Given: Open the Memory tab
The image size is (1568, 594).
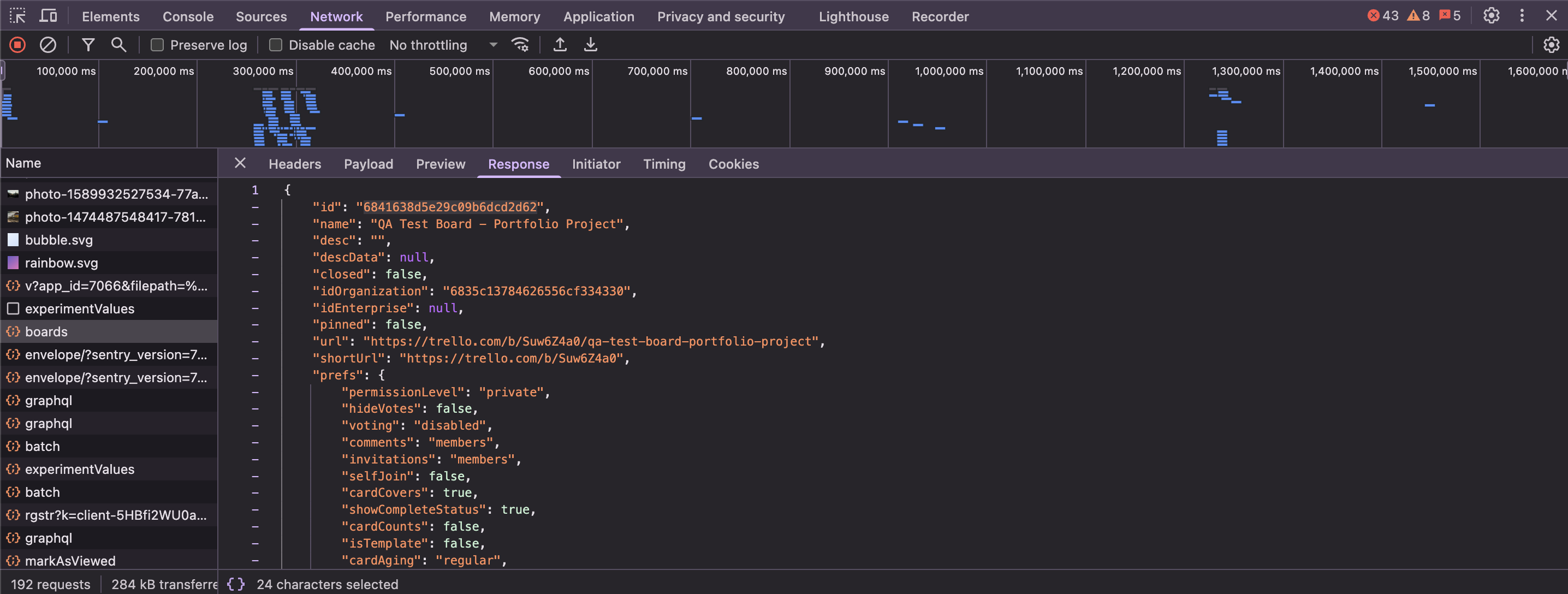Looking at the screenshot, I should tap(515, 16).
